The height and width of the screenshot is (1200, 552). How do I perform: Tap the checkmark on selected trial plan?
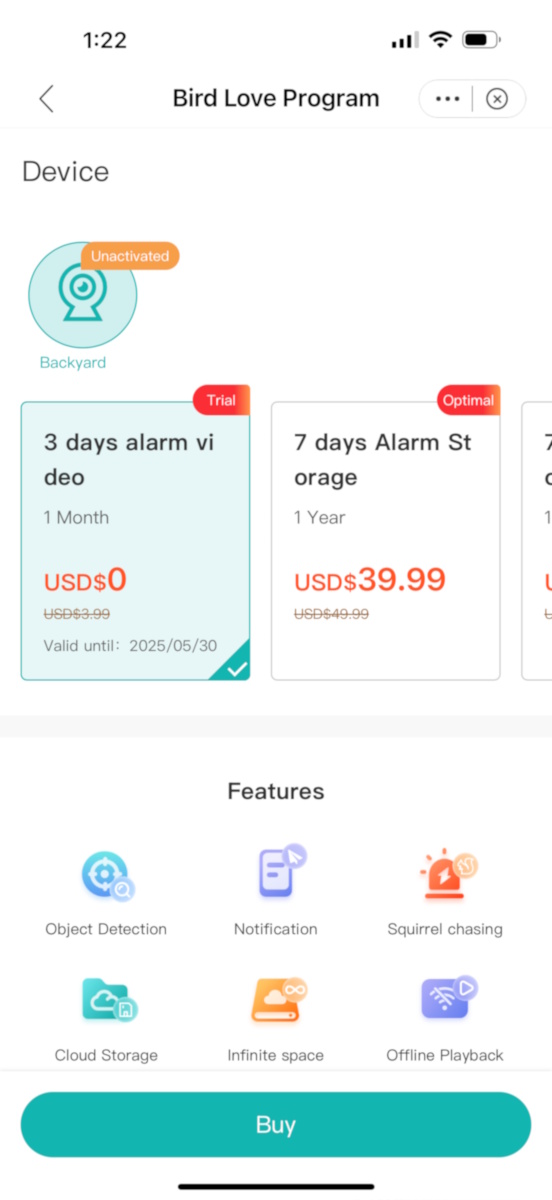(237, 669)
